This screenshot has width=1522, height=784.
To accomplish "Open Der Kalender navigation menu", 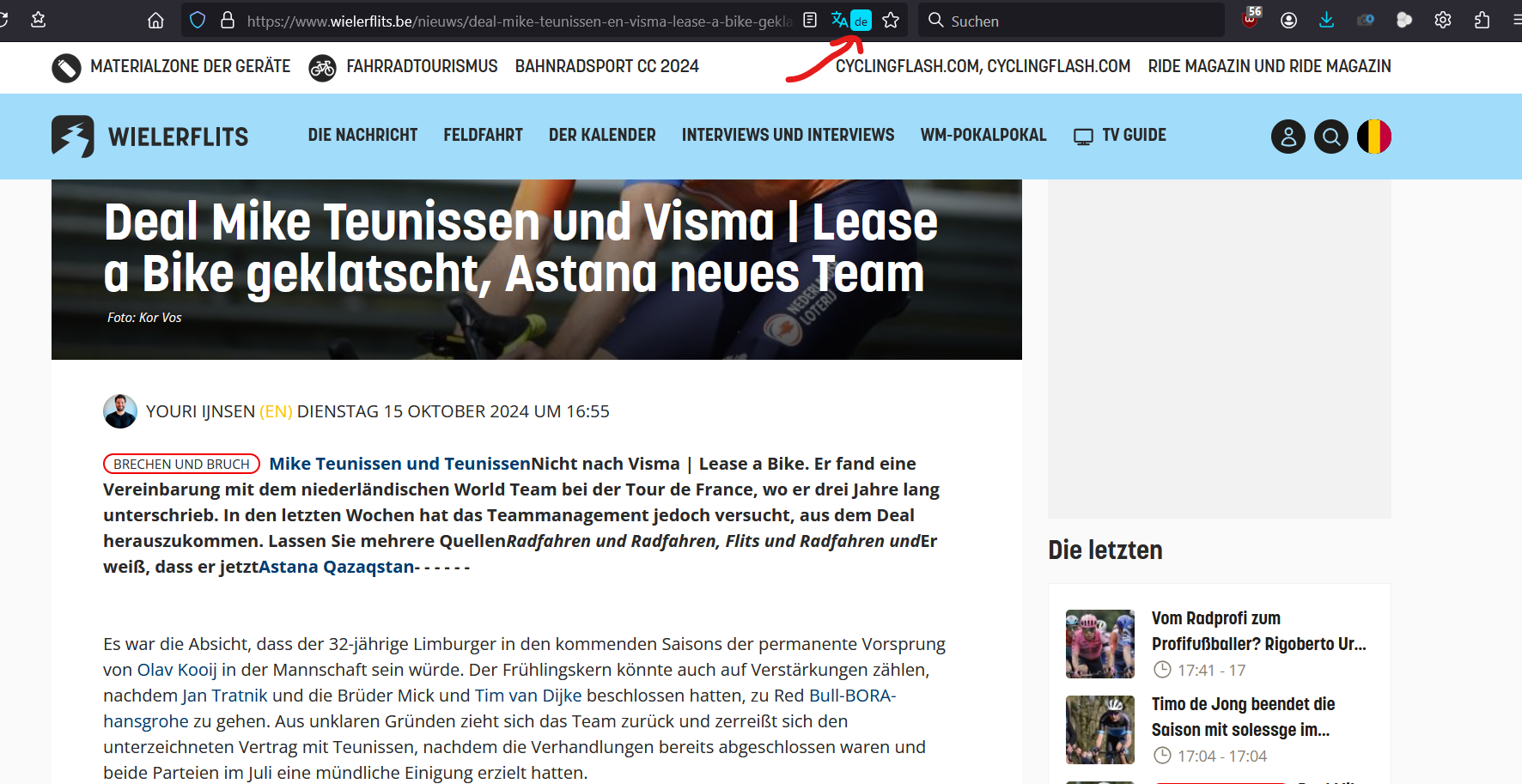I will (602, 136).
